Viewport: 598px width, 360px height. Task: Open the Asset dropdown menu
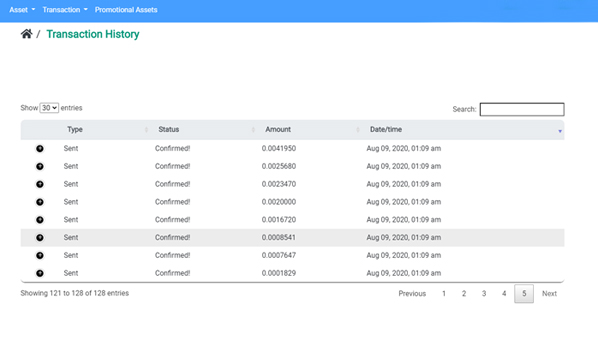22,10
